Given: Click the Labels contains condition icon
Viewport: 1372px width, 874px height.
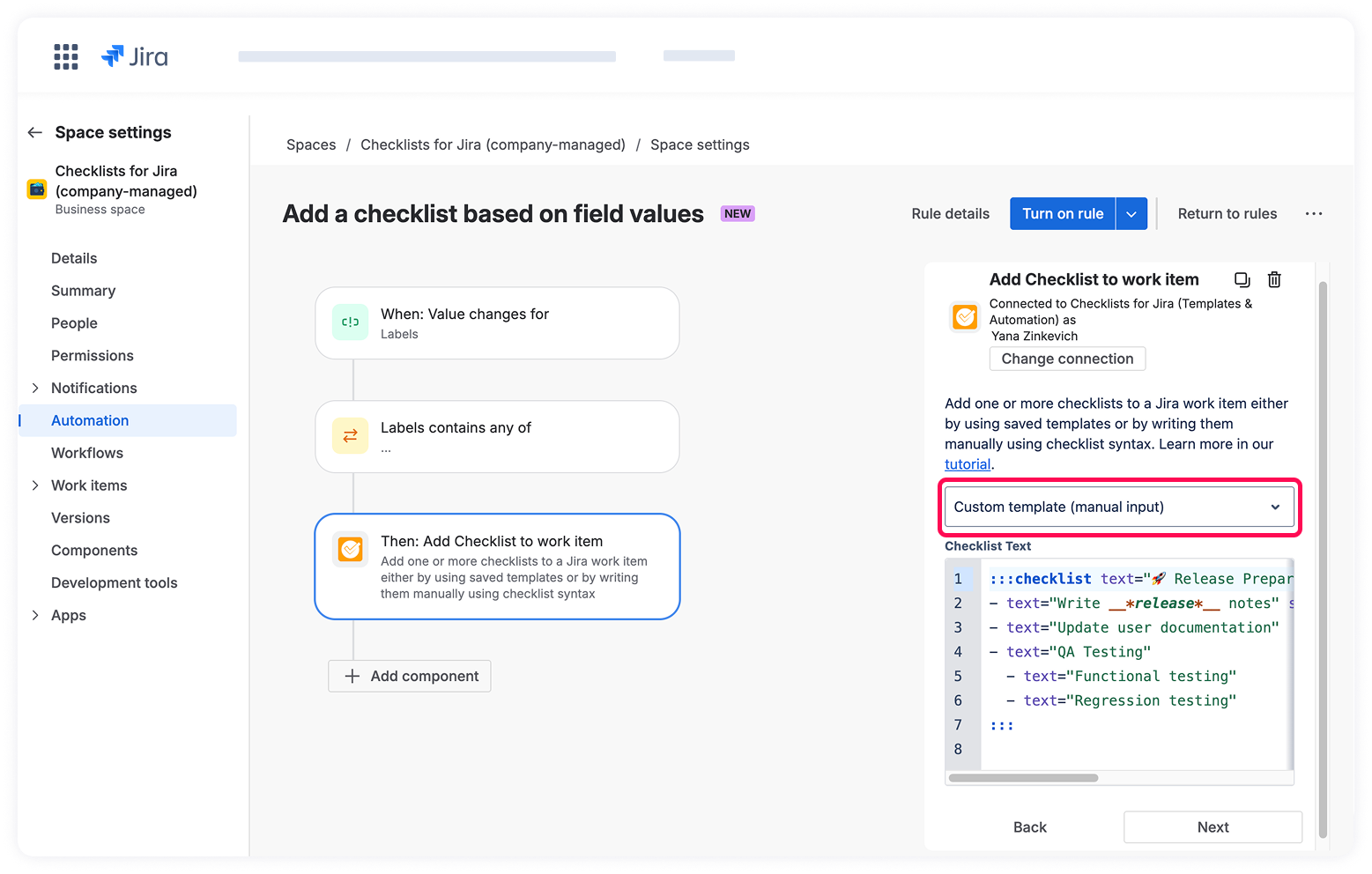Looking at the screenshot, I should tap(350, 436).
